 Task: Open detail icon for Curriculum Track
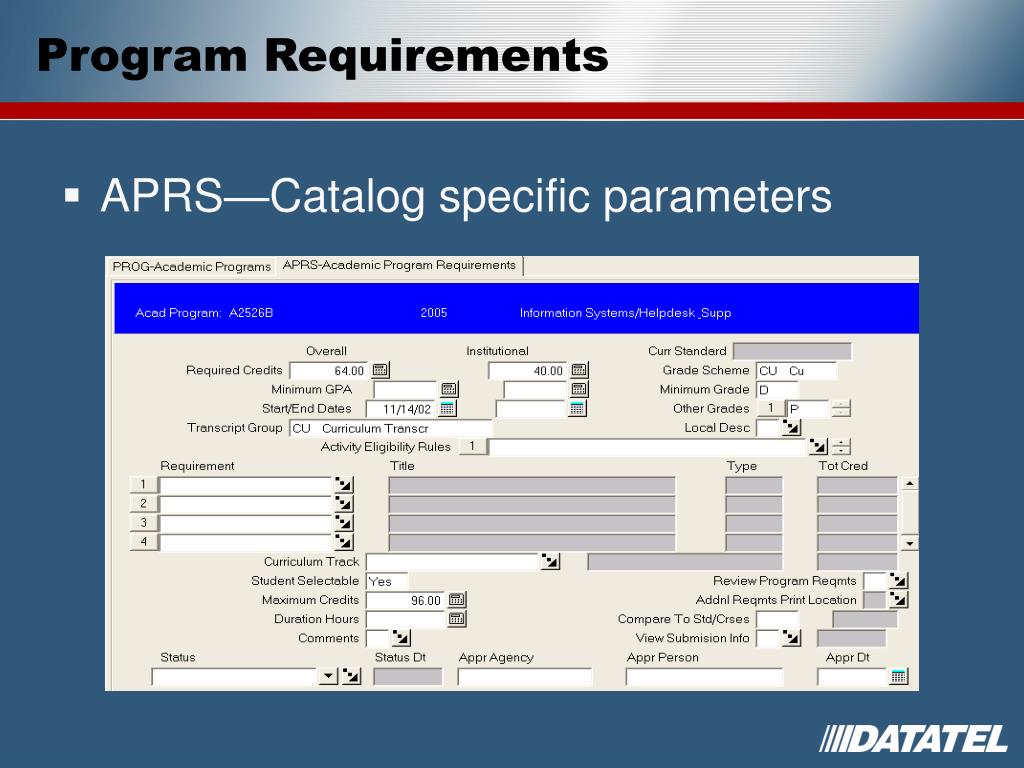(x=551, y=561)
